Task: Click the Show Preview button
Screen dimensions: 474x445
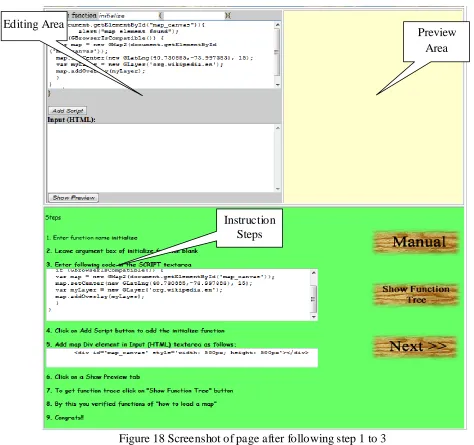Action: 73,198
